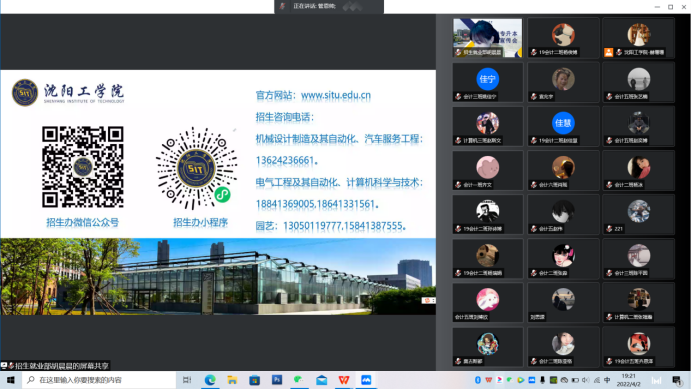Click the muted mic on 佳宁 tile

click(x=458, y=97)
